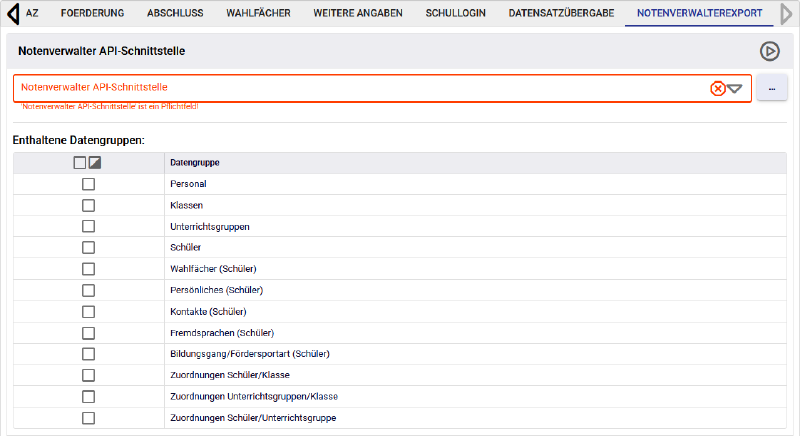
Task: Tick the Fremdsprachen (Schüler) checkbox
Action: [88, 332]
